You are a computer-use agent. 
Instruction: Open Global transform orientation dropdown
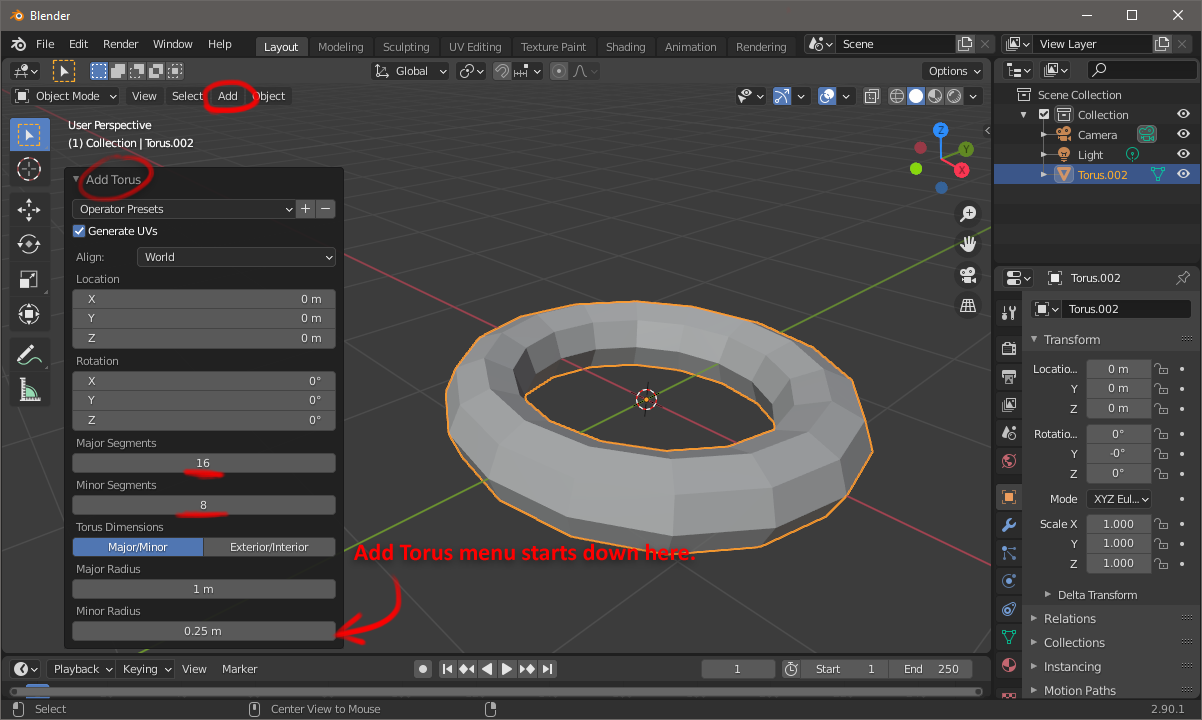[411, 71]
